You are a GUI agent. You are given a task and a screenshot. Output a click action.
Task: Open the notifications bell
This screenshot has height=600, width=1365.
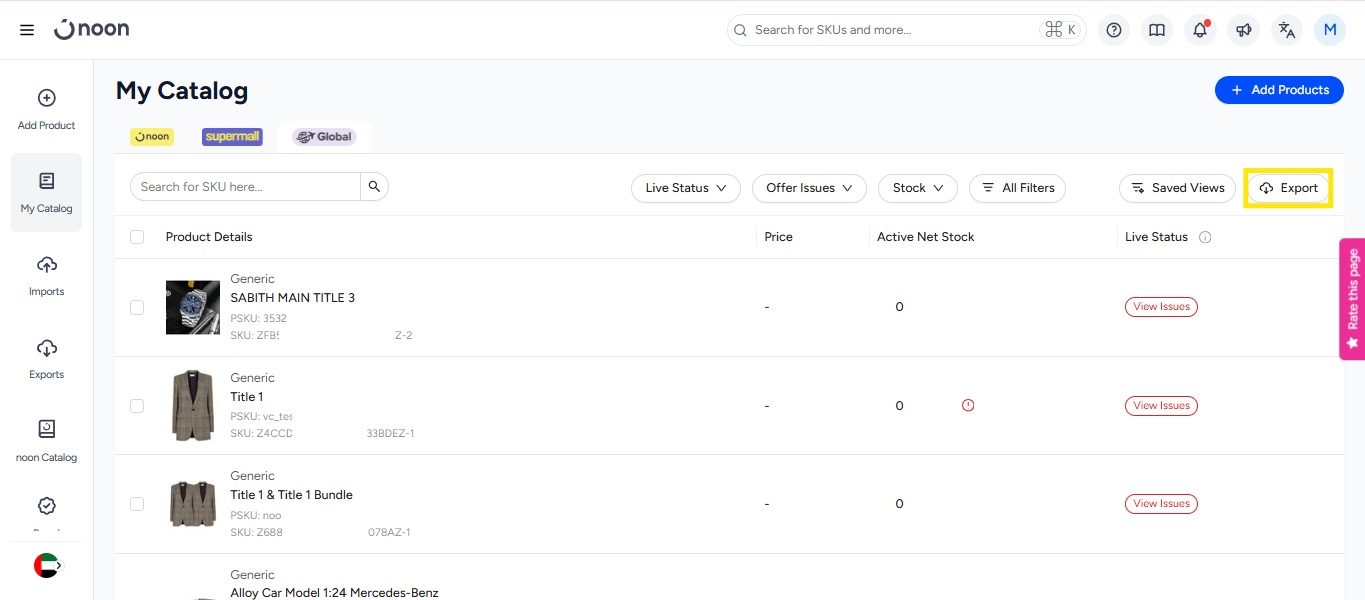click(1200, 30)
